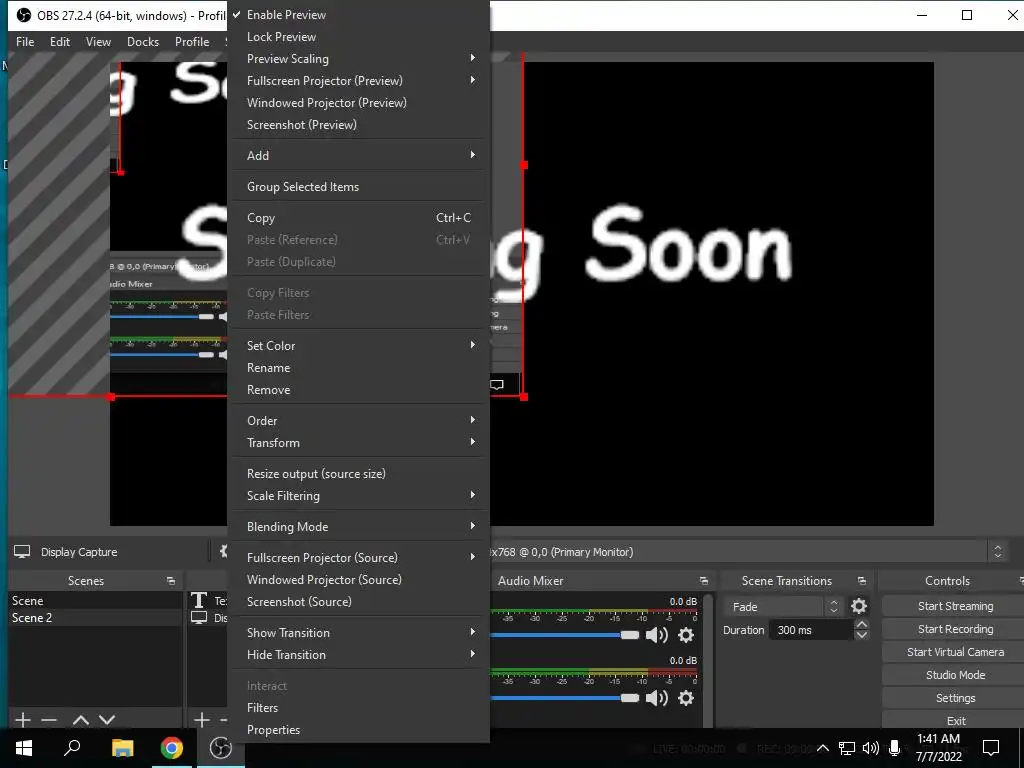Open the system tray volume icon
Viewport: 1024px width, 768px height.
(871, 748)
